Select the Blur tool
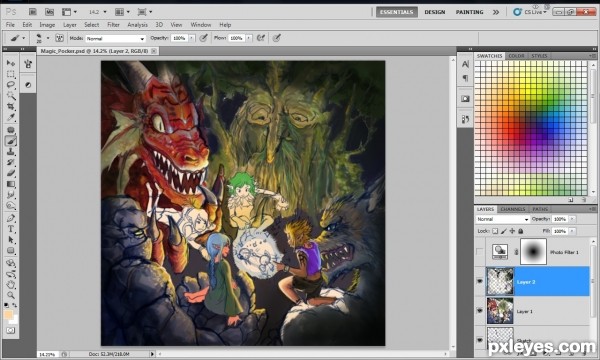The height and width of the screenshot is (360, 600). click(x=11, y=195)
